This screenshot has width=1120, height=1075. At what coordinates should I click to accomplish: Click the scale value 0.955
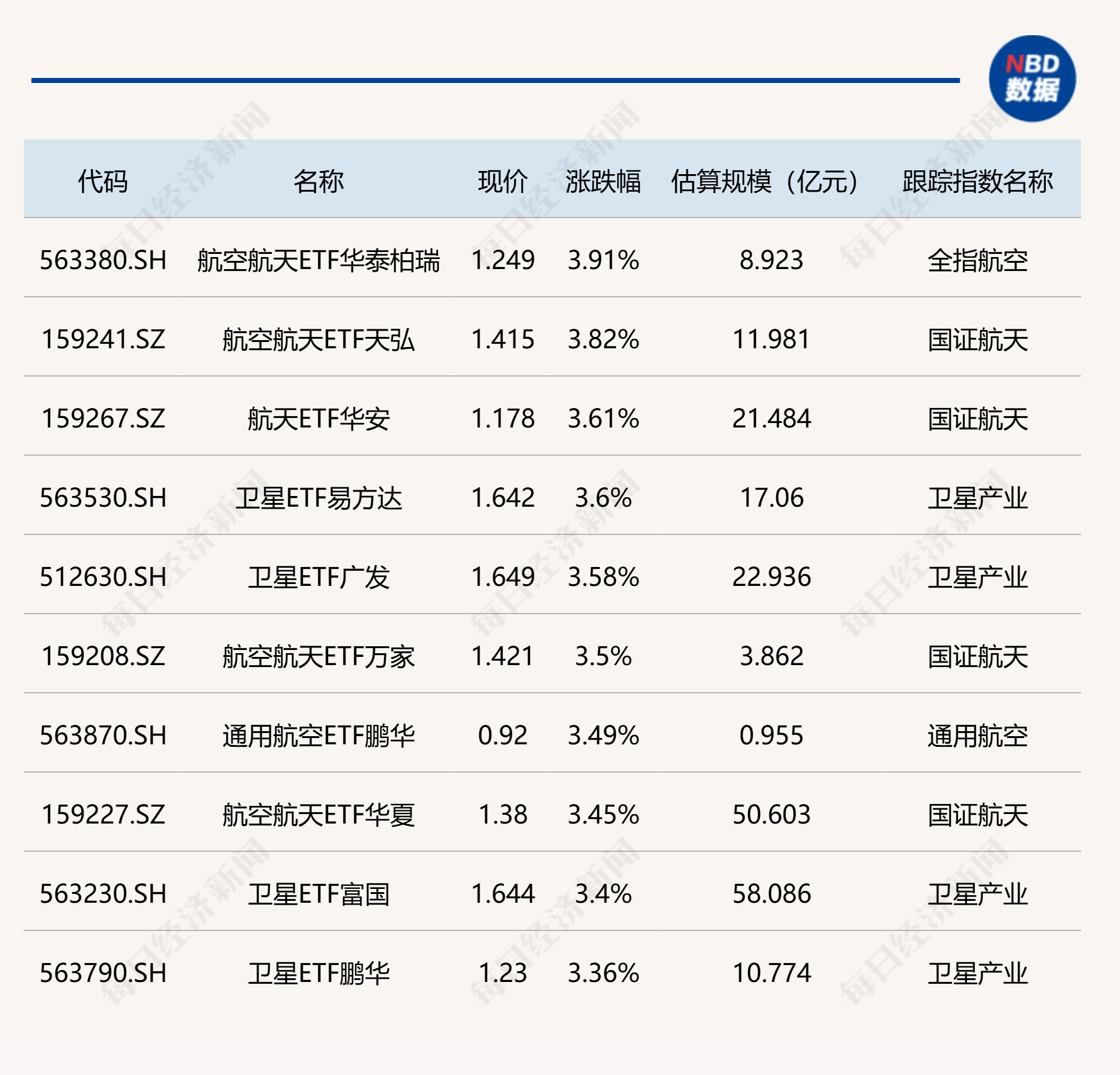pos(771,736)
